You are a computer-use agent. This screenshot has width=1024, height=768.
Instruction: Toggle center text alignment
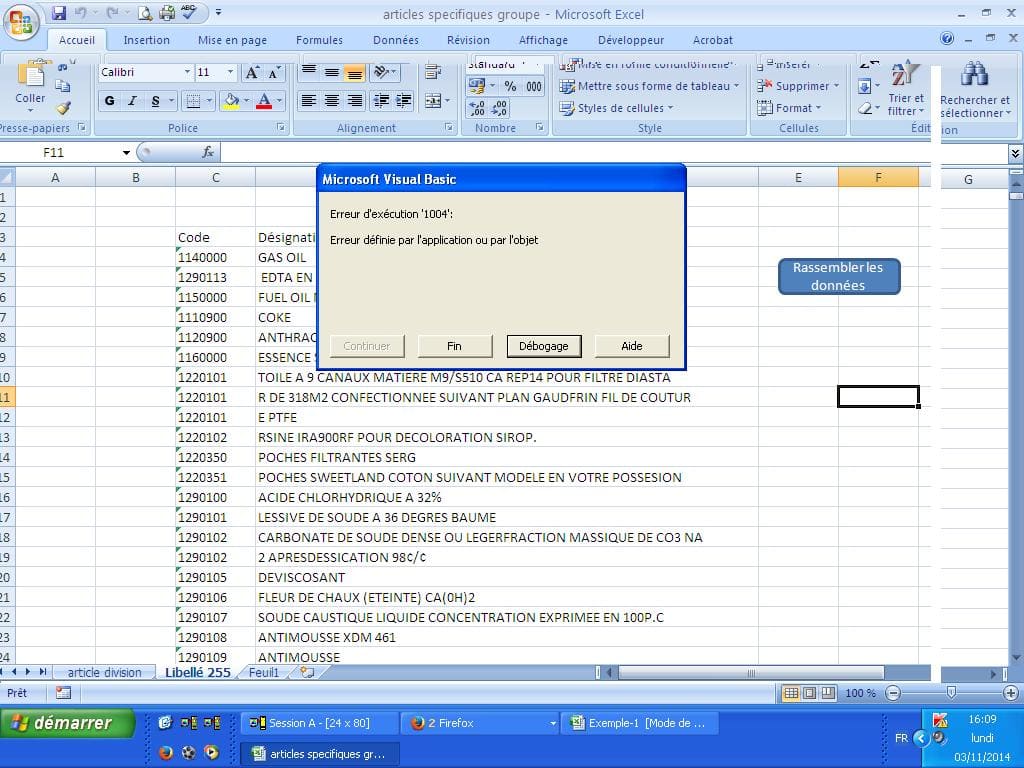[x=331, y=101]
